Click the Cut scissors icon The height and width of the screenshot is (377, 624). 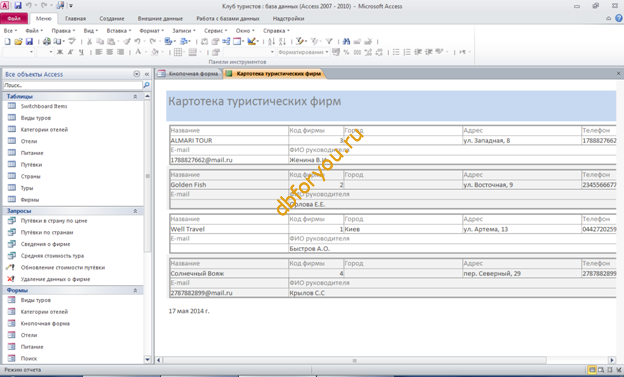click(x=90, y=41)
